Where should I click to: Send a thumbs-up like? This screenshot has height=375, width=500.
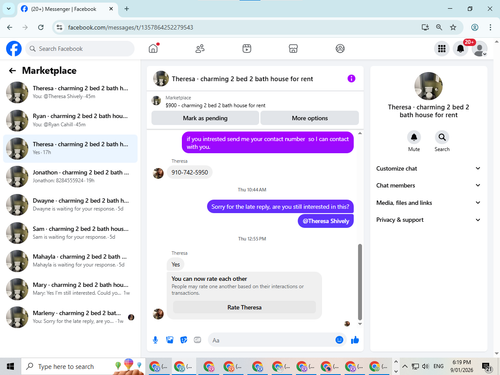tap(355, 340)
